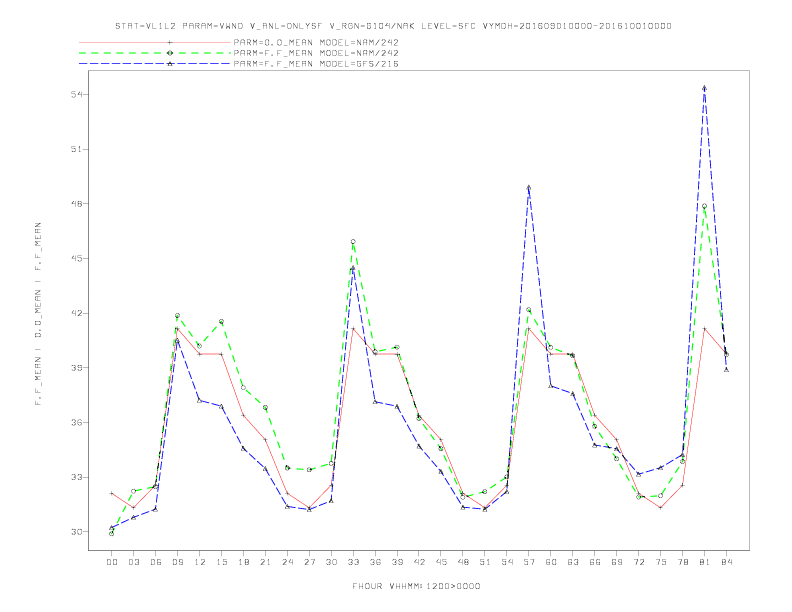792x612 pixels.
Task: Click x-axis tick label 33
Action: 353,562
